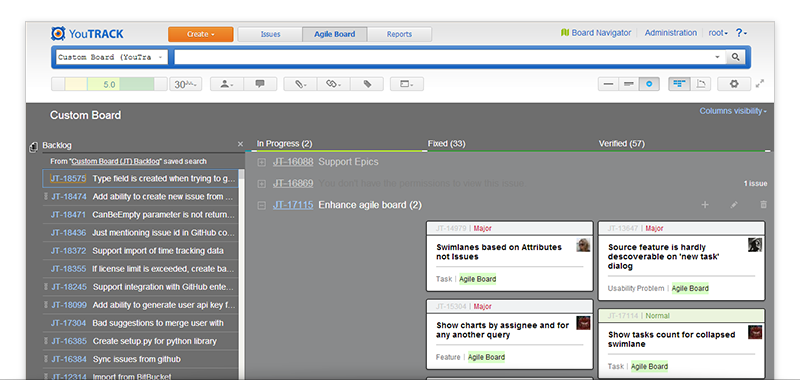The image size is (800, 380).
Task: Switch to burndown chart view toggle
Action: (x=701, y=84)
